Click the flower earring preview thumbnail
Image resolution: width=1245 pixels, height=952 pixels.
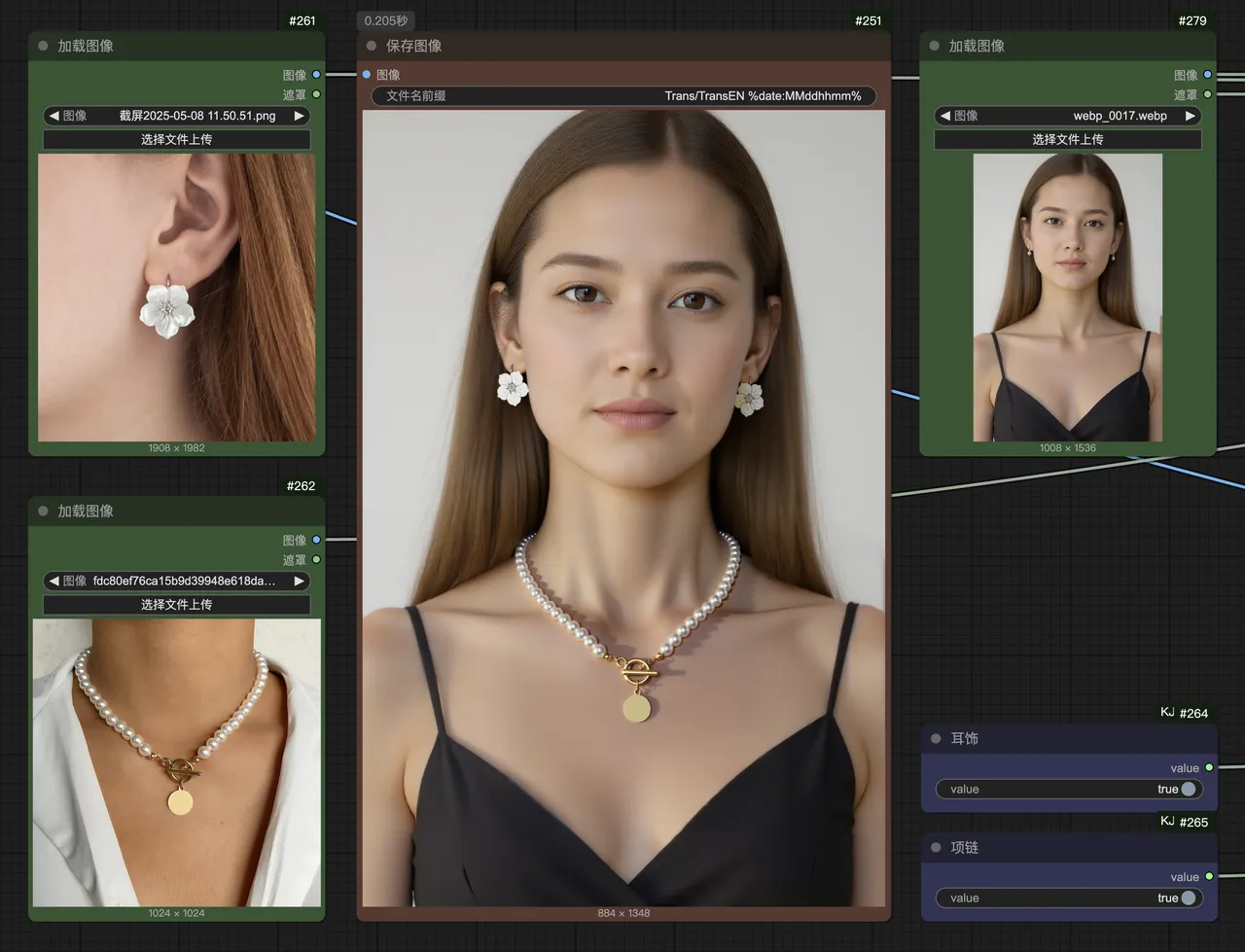pyautogui.click(x=176, y=298)
